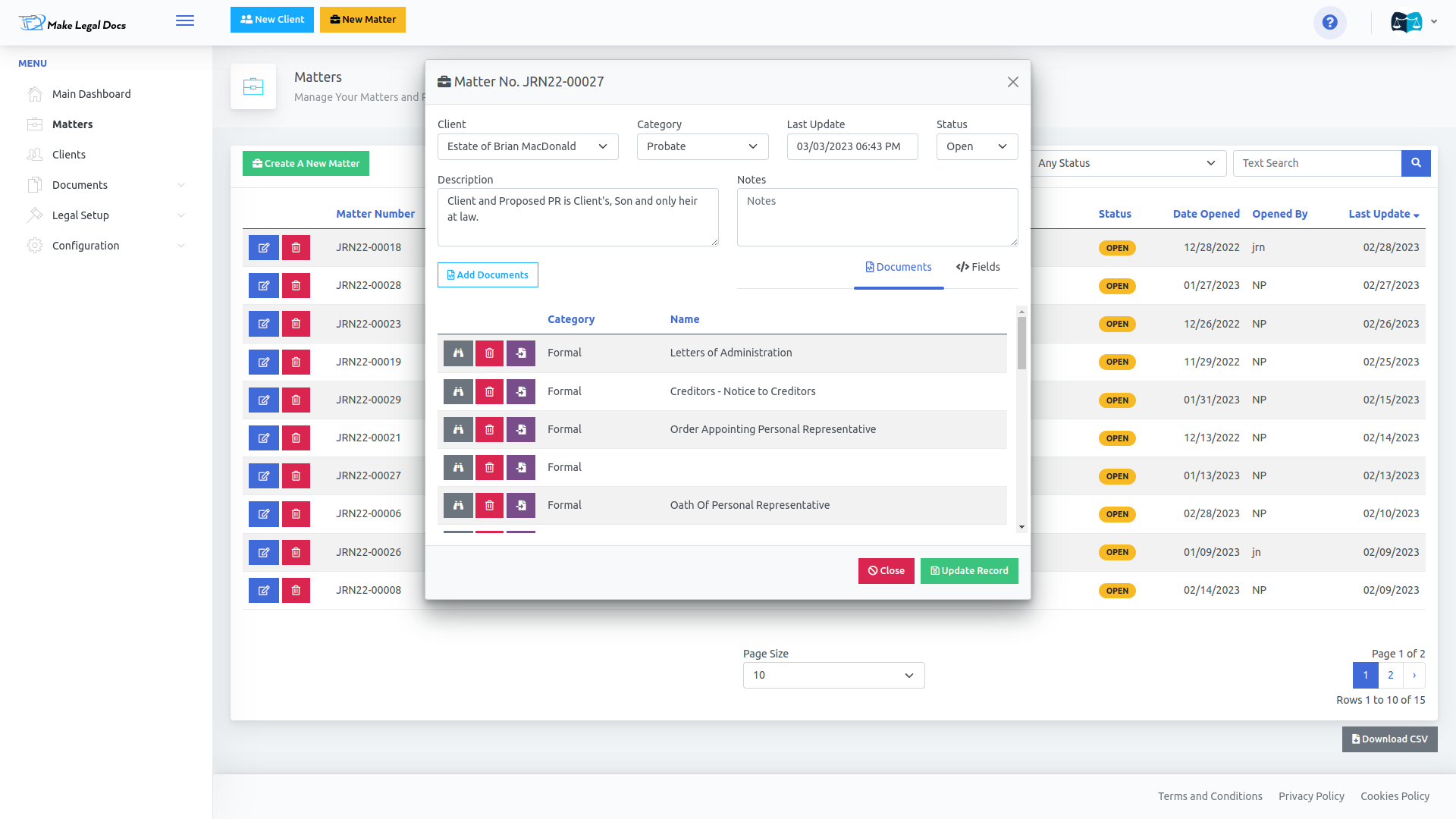
Task: Expand the Page Size dropdown
Action: pos(833,676)
